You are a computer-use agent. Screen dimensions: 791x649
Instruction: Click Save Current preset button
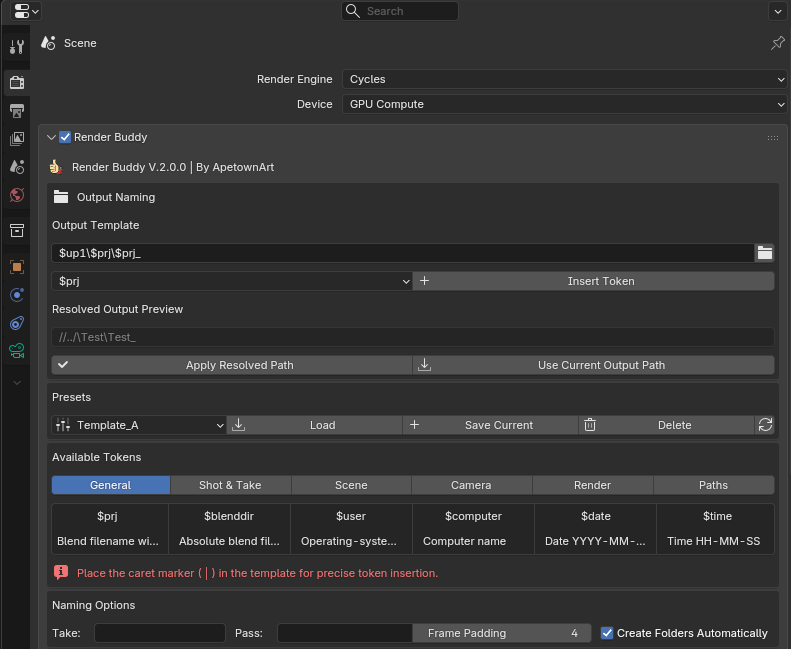[x=490, y=425]
